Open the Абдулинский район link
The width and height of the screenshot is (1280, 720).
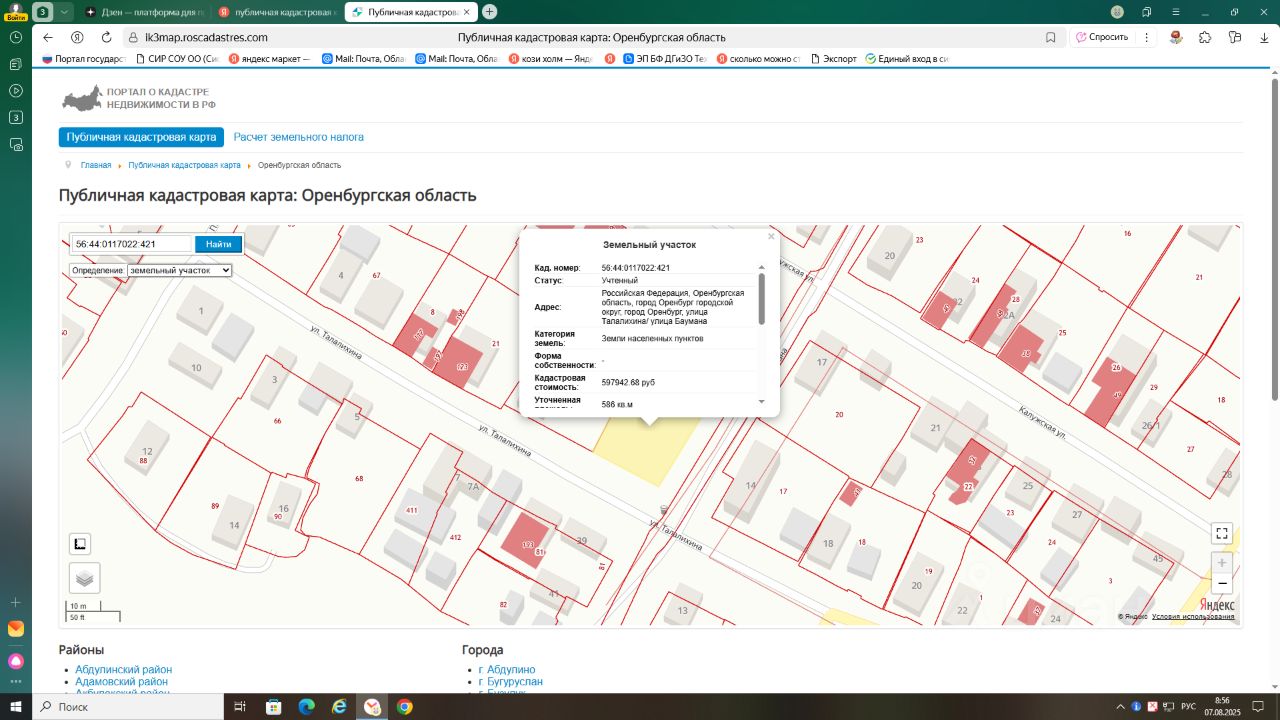coord(123,669)
